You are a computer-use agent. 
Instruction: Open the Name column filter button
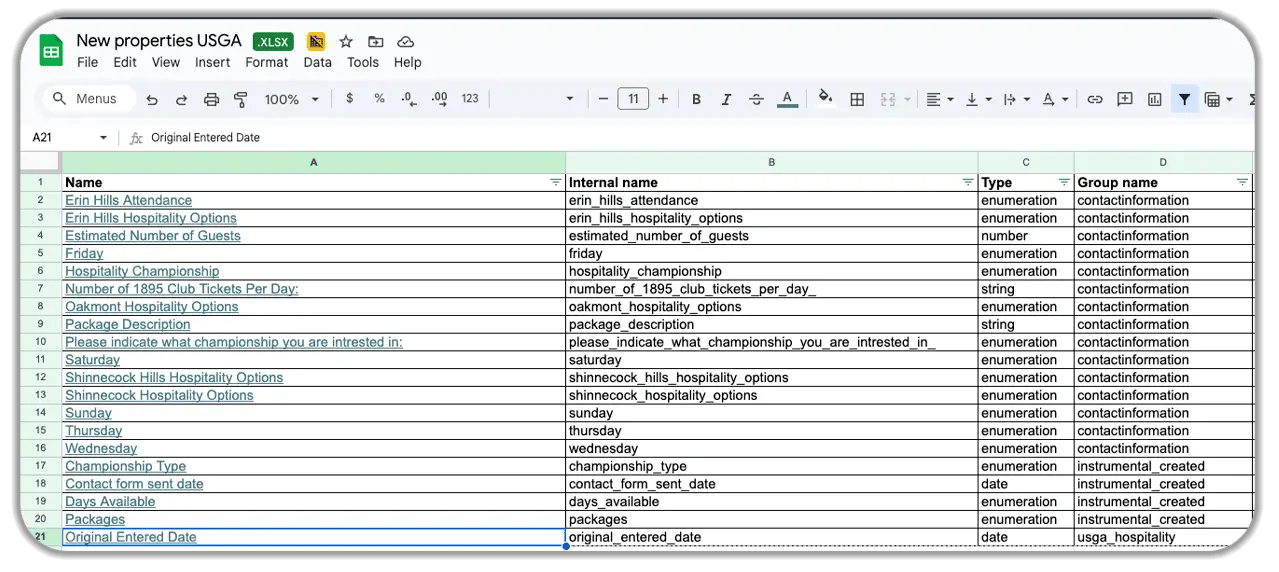click(556, 183)
